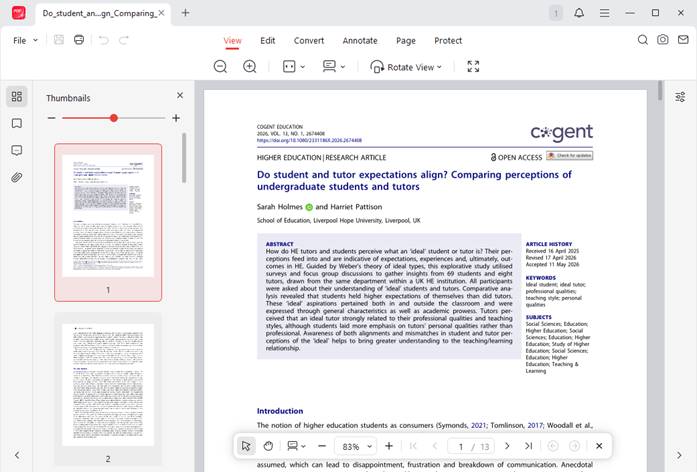Open the comments sidebar icon
Viewport: 697px width, 472px height.
pyautogui.click(x=17, y=150)
